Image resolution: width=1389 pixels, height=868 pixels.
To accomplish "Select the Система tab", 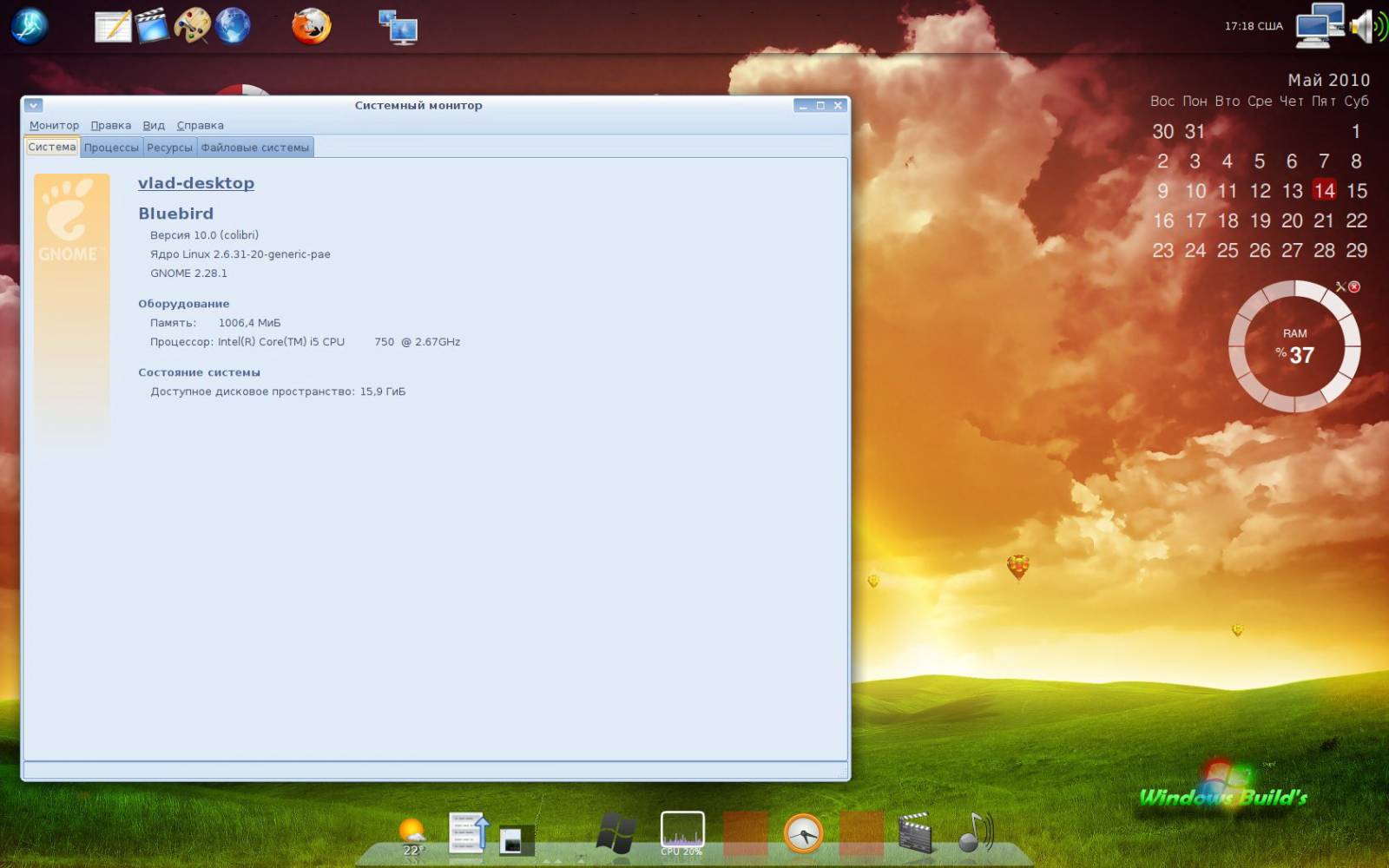I will [52, 147].
